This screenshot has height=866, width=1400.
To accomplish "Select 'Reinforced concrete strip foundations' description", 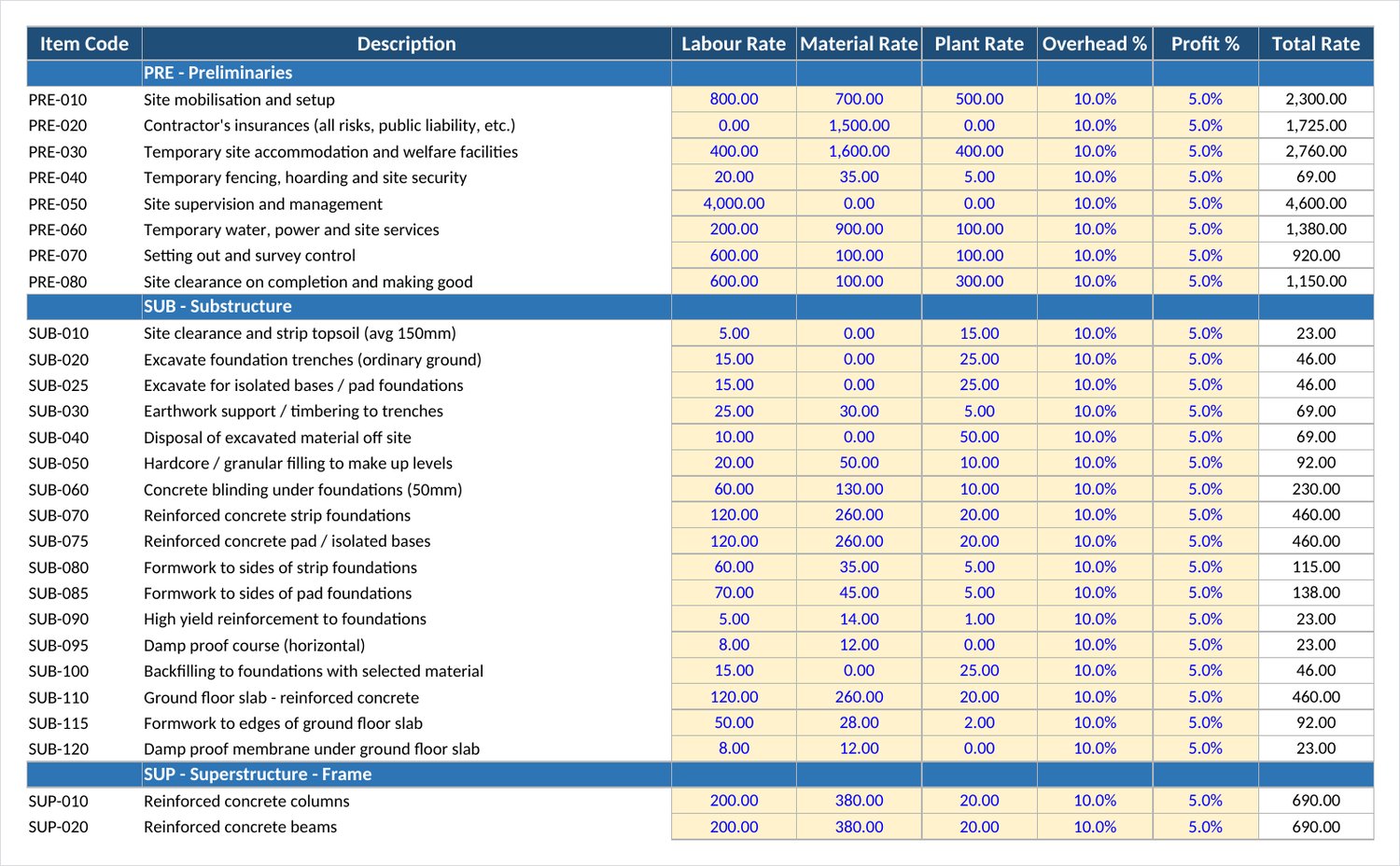I will point(277,515).
